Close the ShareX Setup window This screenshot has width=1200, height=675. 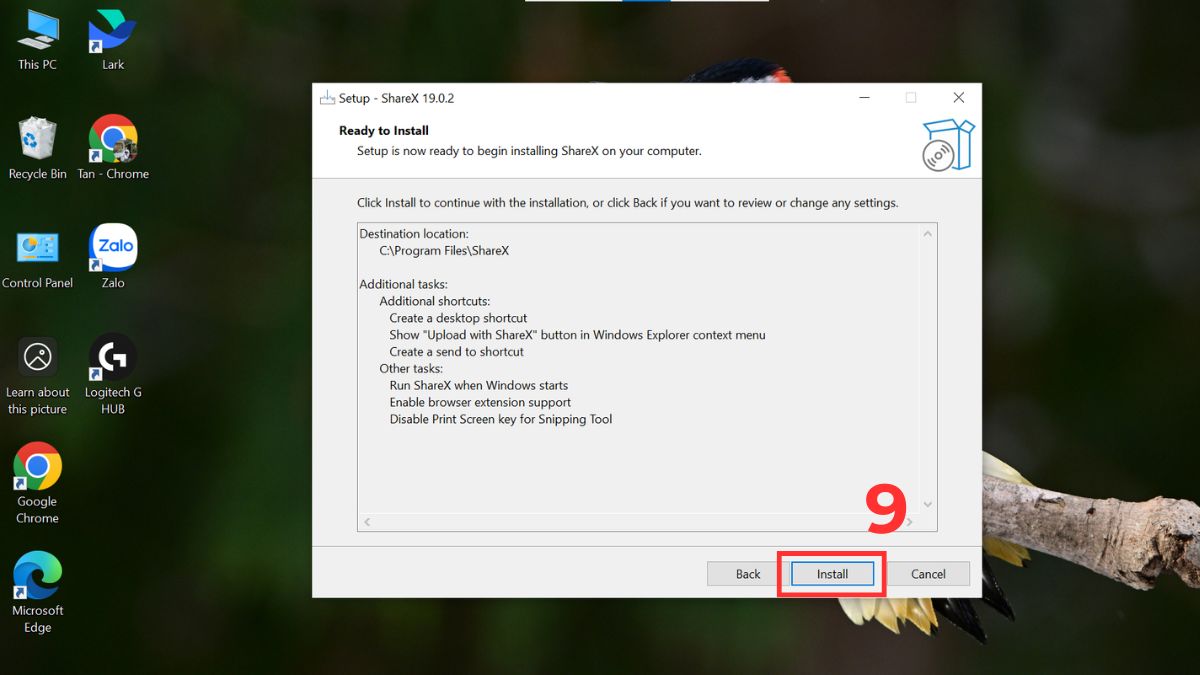coord(958,98)
